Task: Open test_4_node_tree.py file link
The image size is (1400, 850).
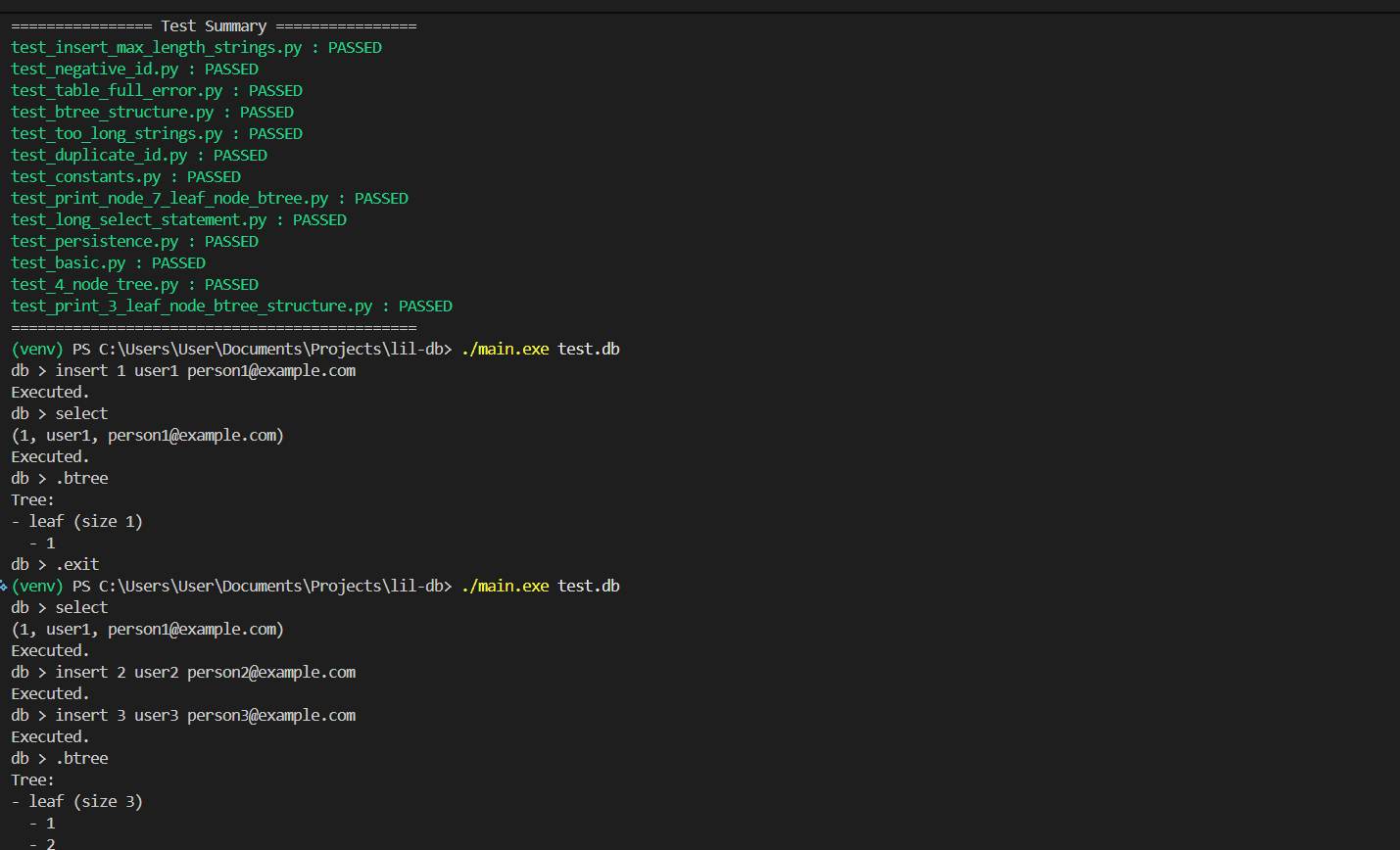Action: tap(95, 285)
